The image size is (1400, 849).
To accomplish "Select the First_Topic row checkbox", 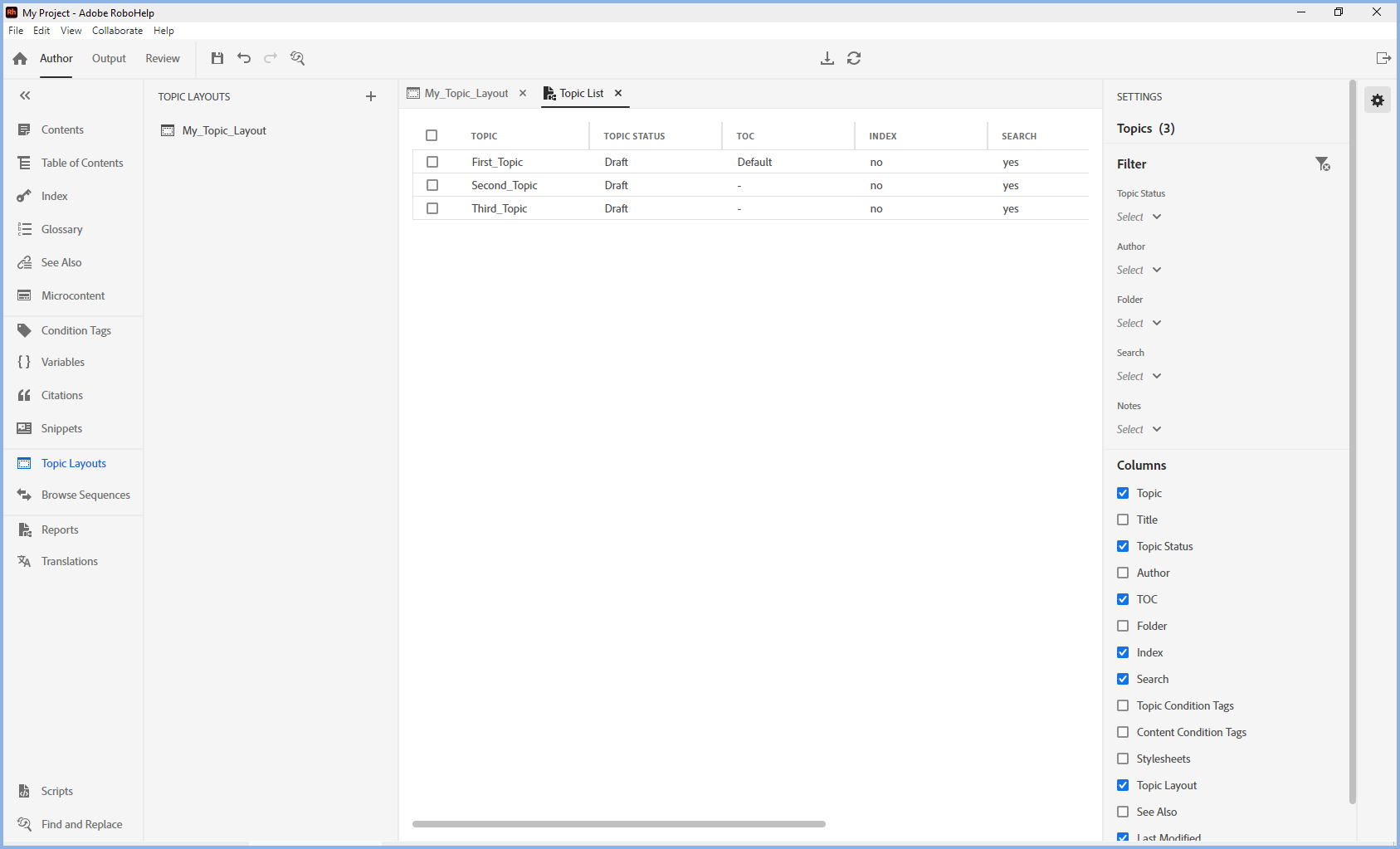I will pos(432,162).
